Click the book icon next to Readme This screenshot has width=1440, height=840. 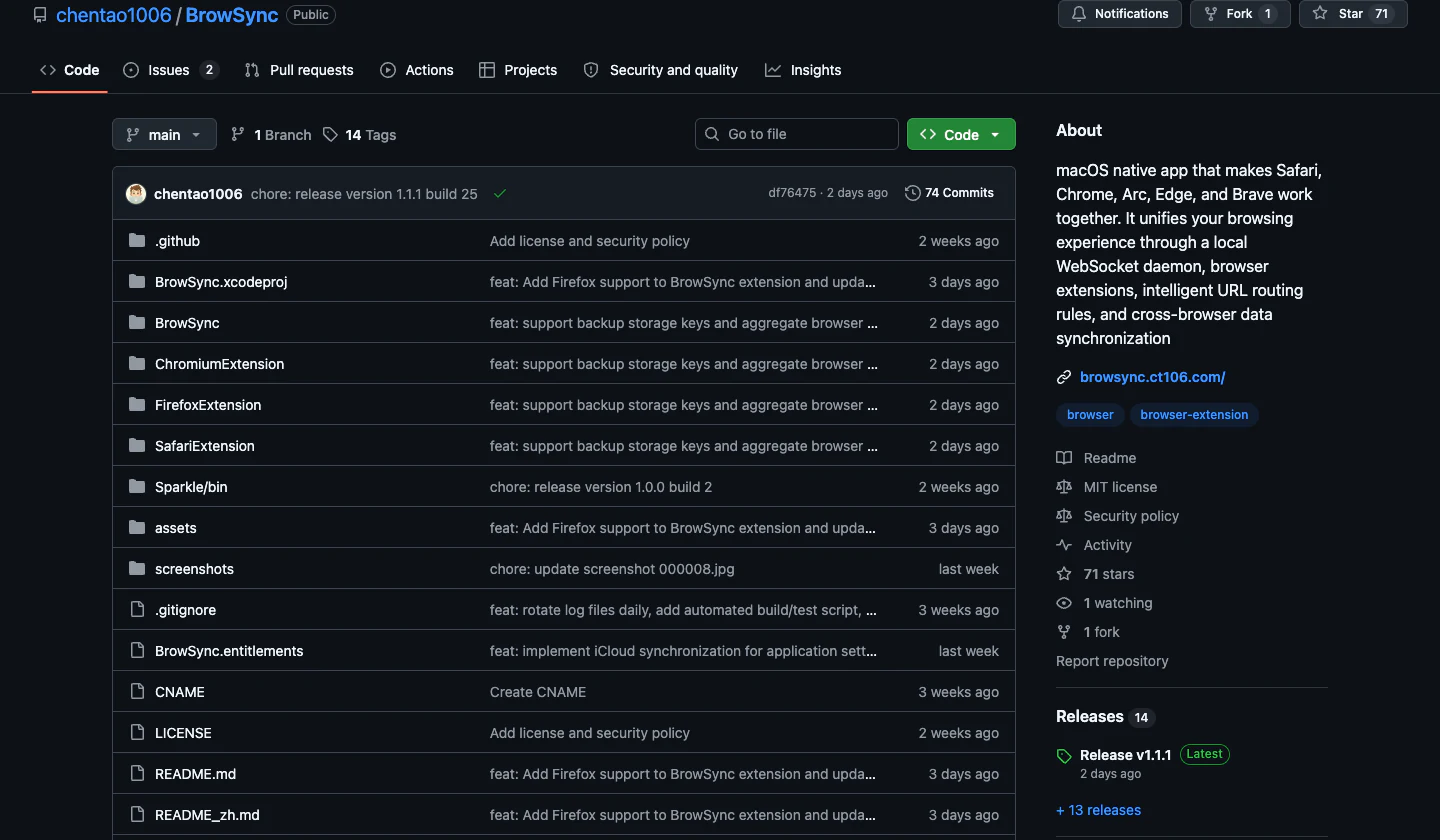coord(1064,458)
